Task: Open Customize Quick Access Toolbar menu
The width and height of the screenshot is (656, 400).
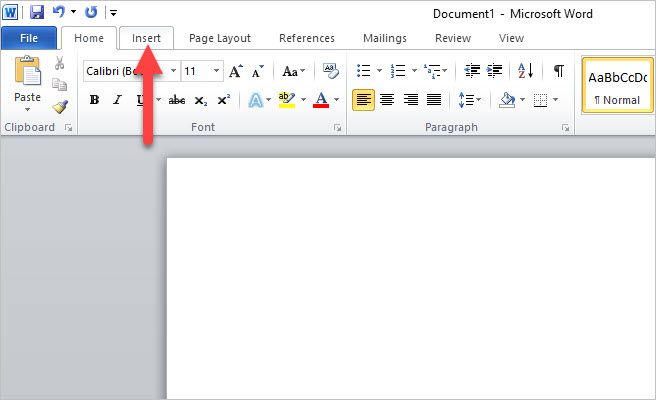Action: (x=113, y=13)
